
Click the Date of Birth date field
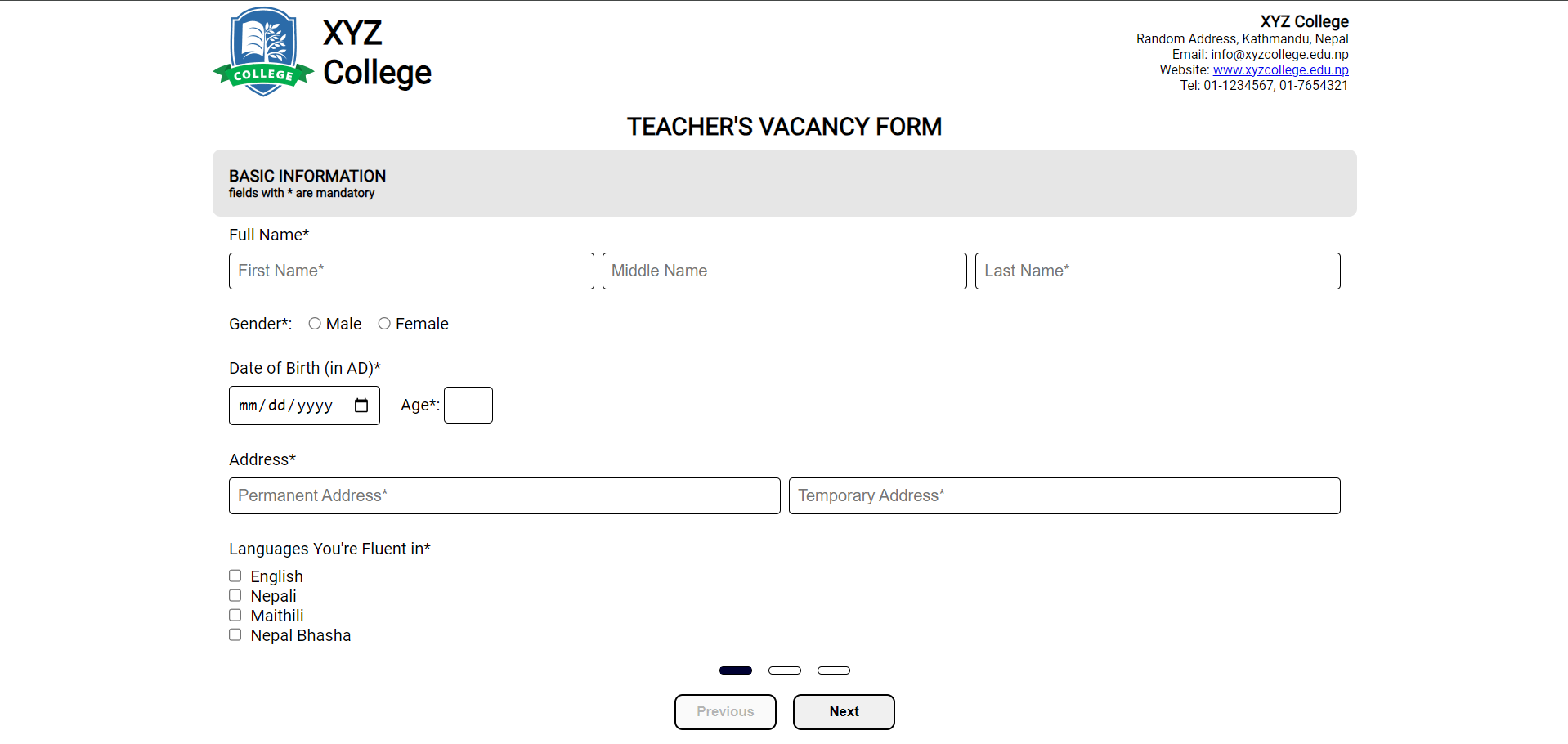290,406
